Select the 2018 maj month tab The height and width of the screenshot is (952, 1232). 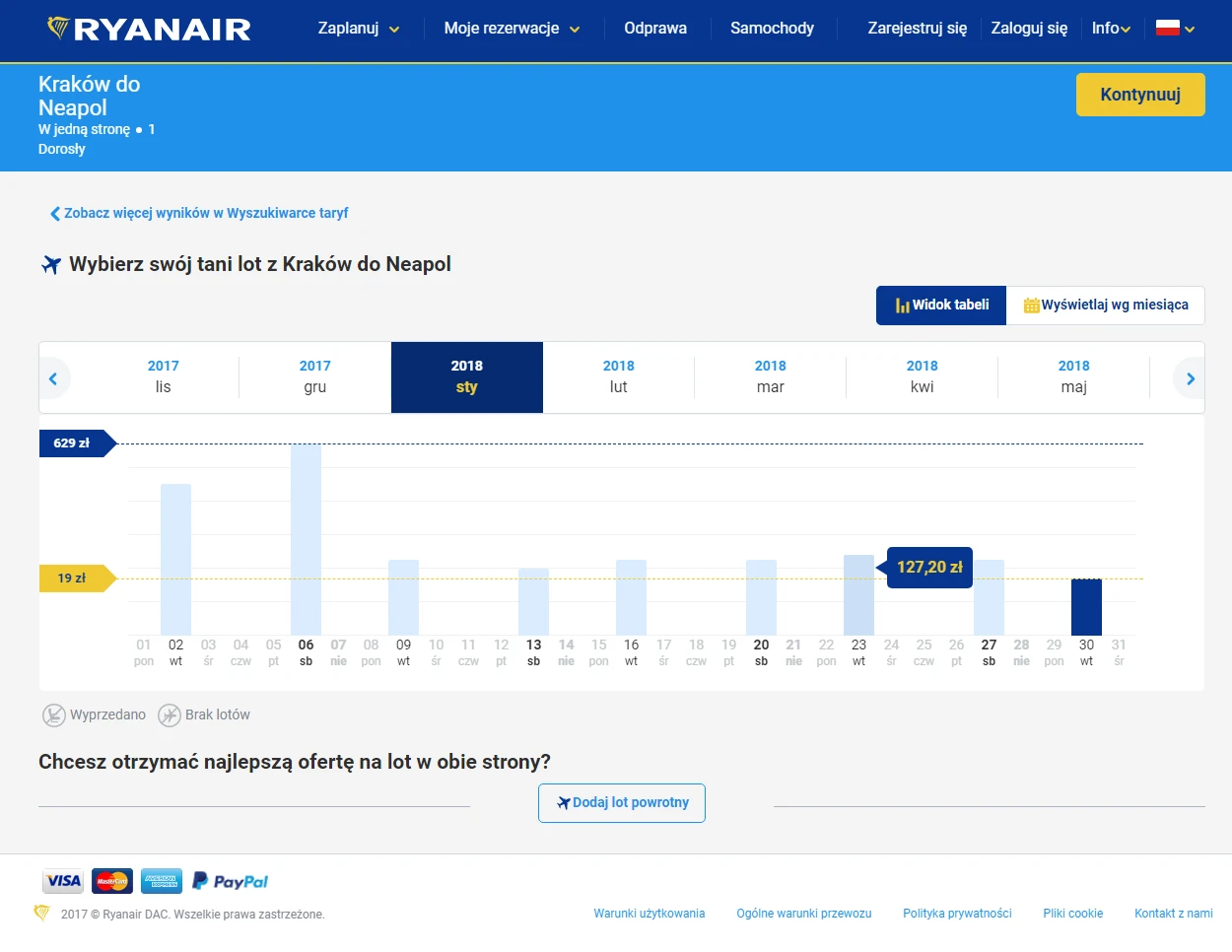[x=1074, y=376]
